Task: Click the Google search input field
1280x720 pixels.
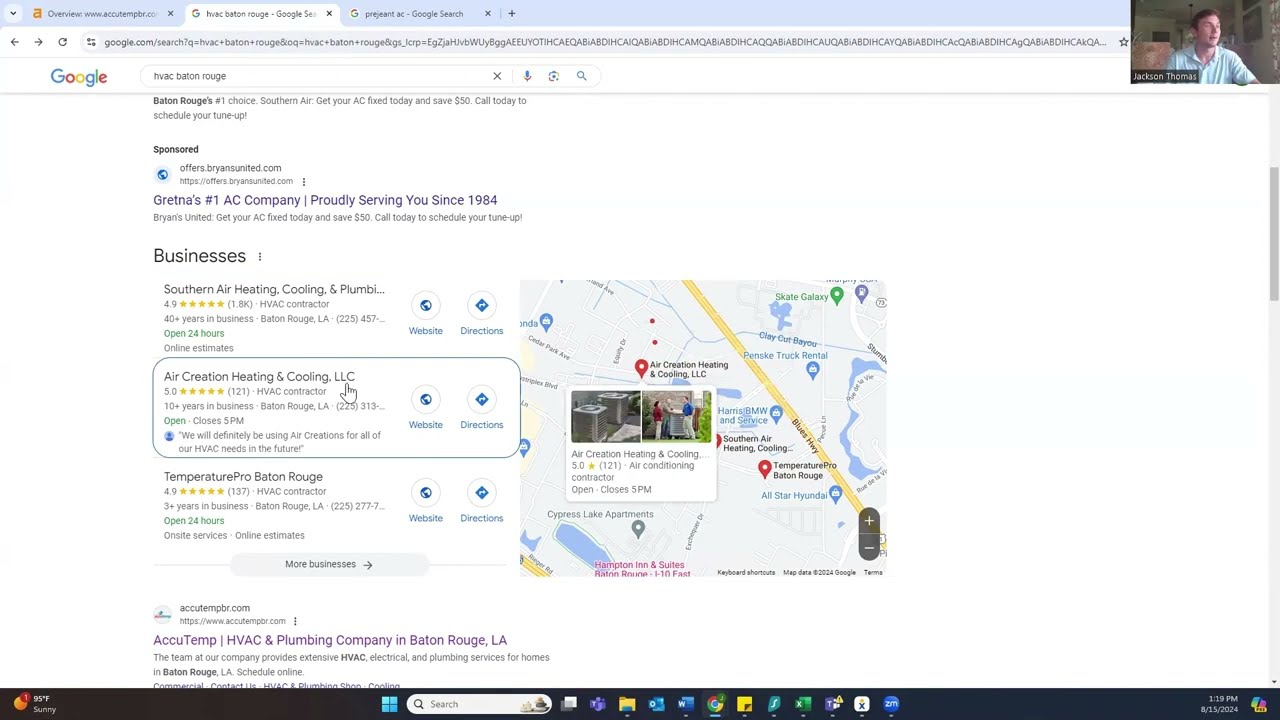Action: coord(320,76)
